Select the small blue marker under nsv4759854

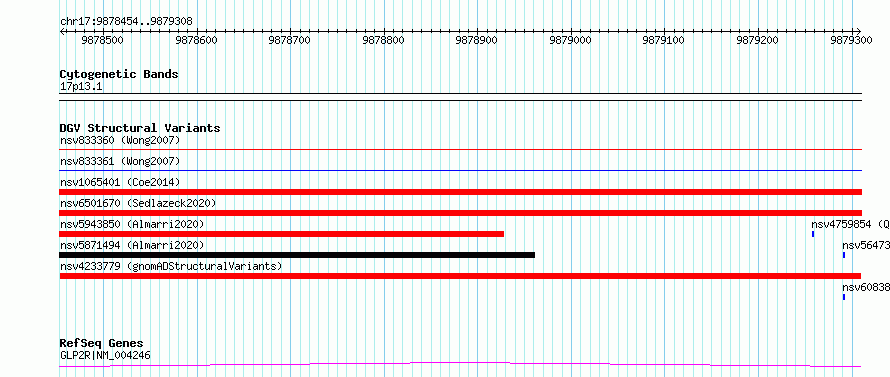(x=813, y=234)
